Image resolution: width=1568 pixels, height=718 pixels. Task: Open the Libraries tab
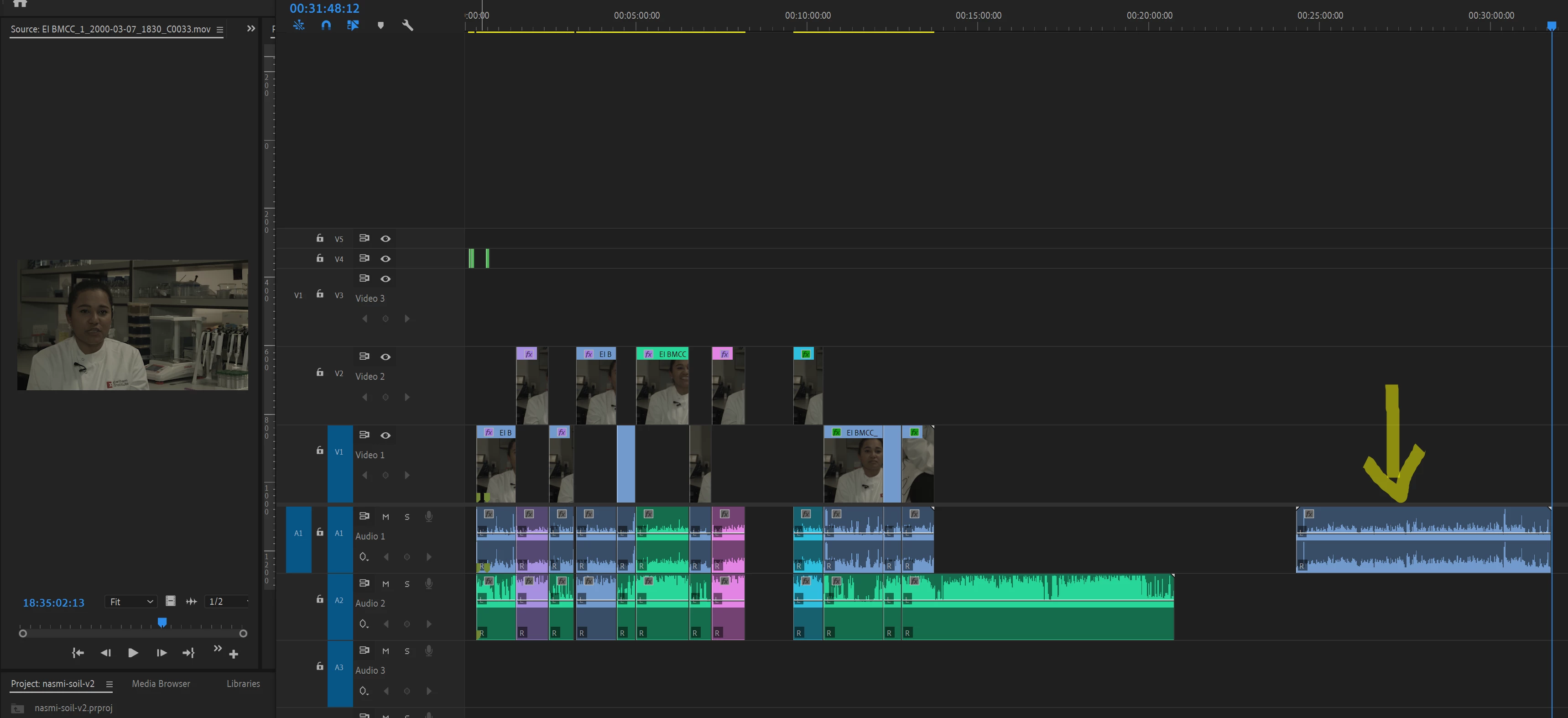click(x=243, y=684)
